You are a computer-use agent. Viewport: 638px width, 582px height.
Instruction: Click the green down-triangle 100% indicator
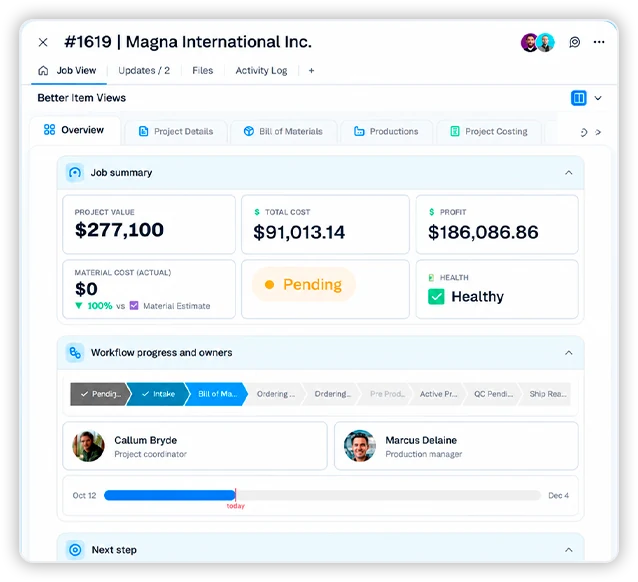pyautogui.click(x=94, y=306)
